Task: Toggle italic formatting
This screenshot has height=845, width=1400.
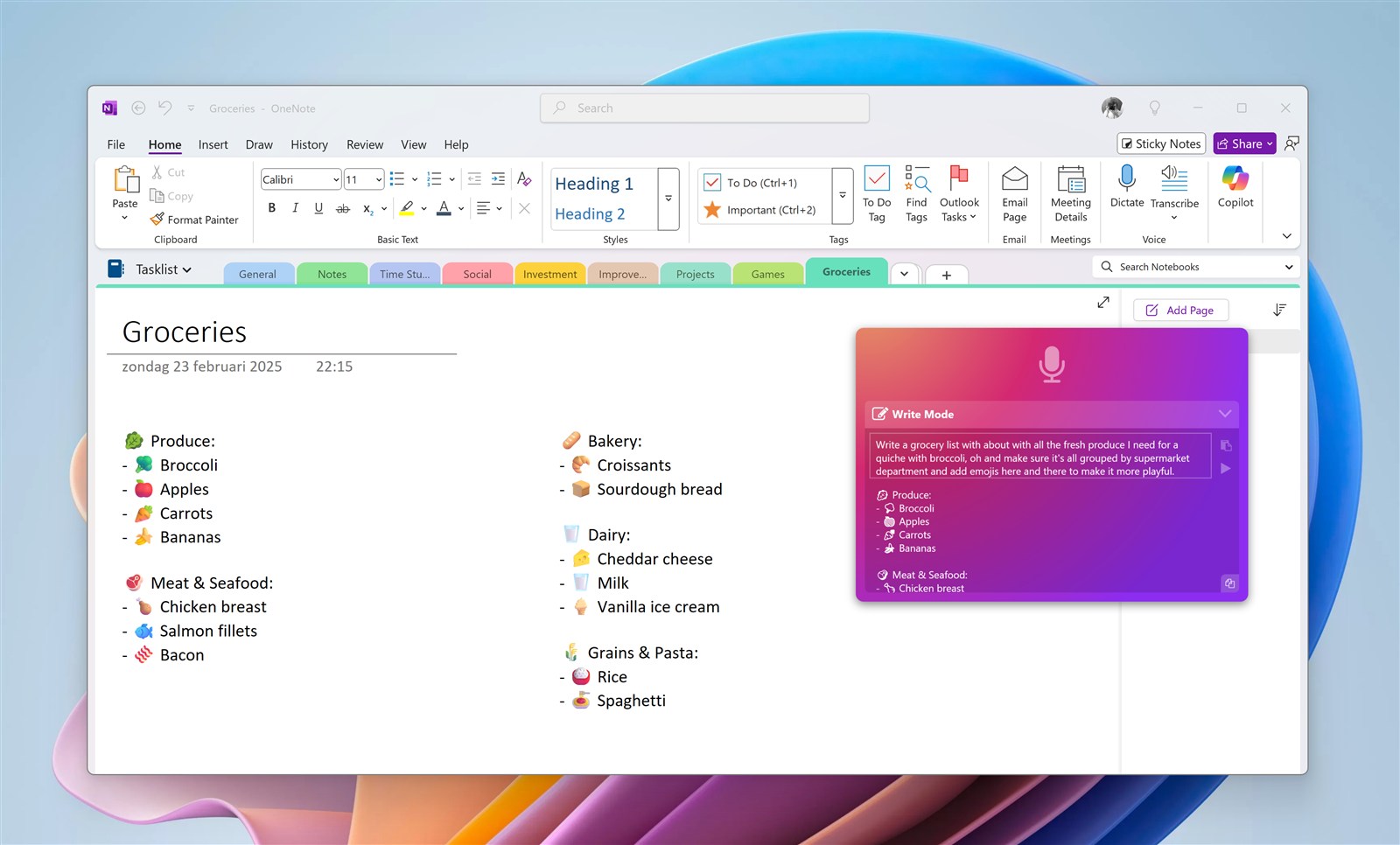Action: coord(295,208)
